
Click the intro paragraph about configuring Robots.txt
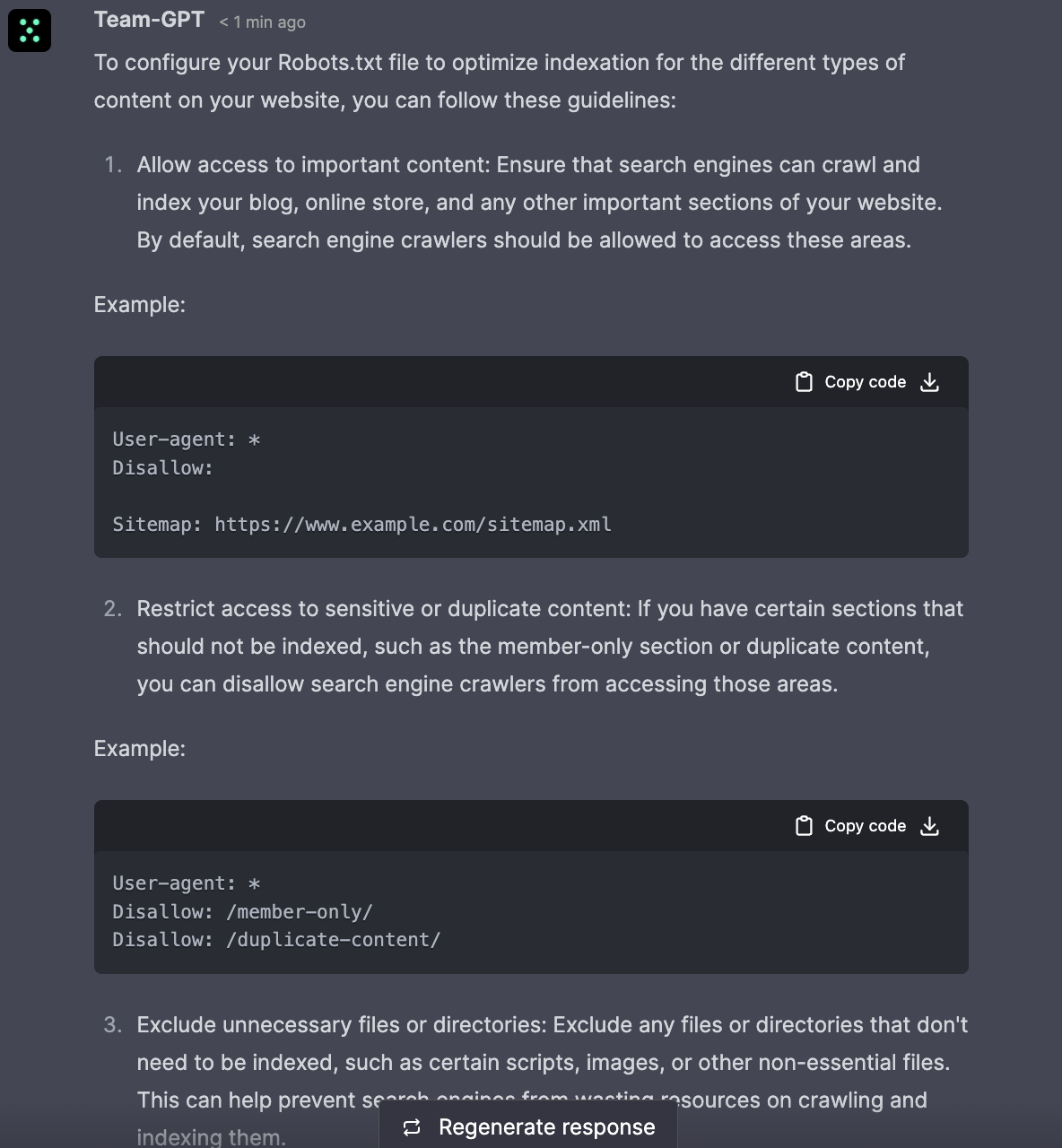click(x=499, y=81)
